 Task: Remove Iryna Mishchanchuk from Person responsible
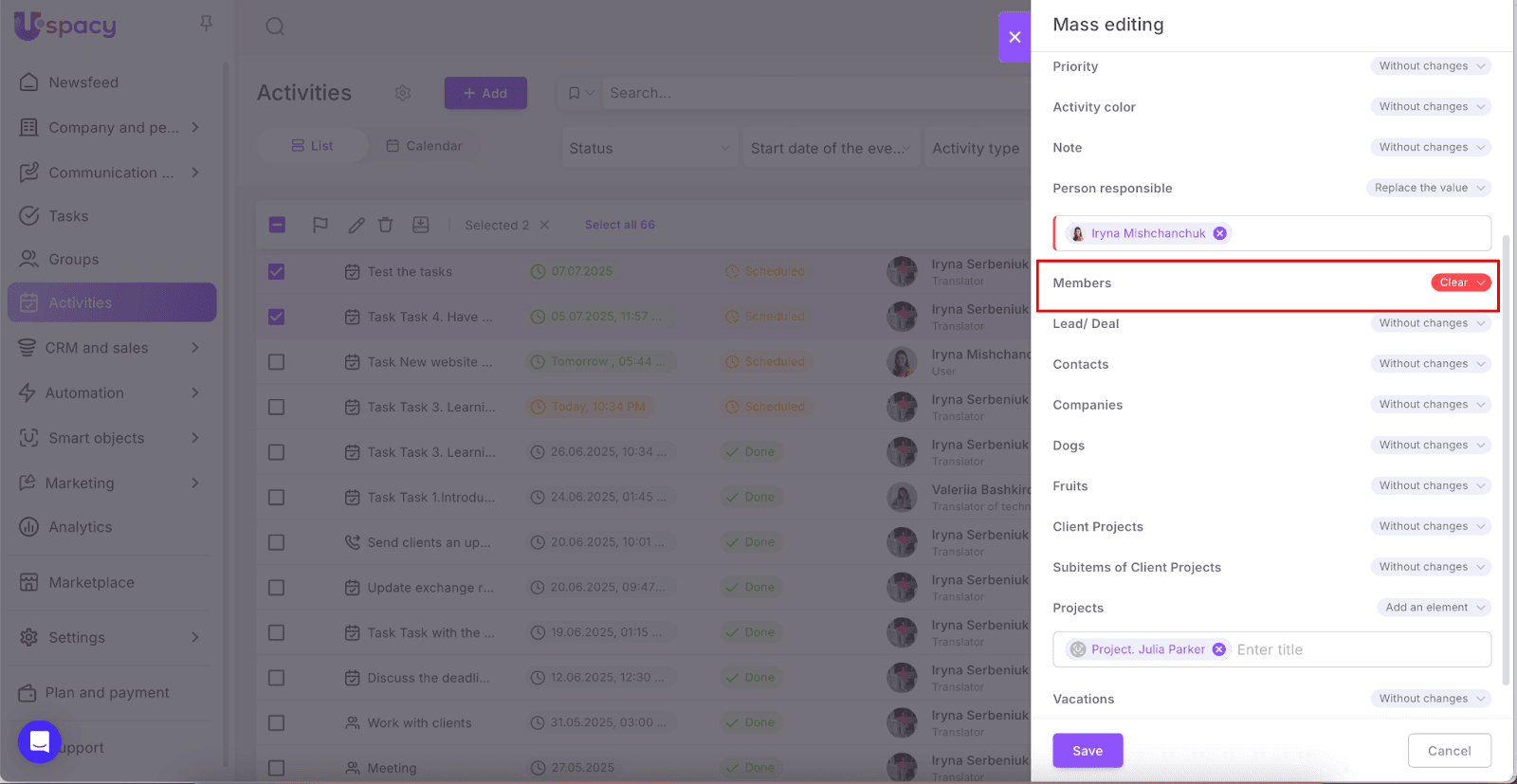tap(1220, 233)
